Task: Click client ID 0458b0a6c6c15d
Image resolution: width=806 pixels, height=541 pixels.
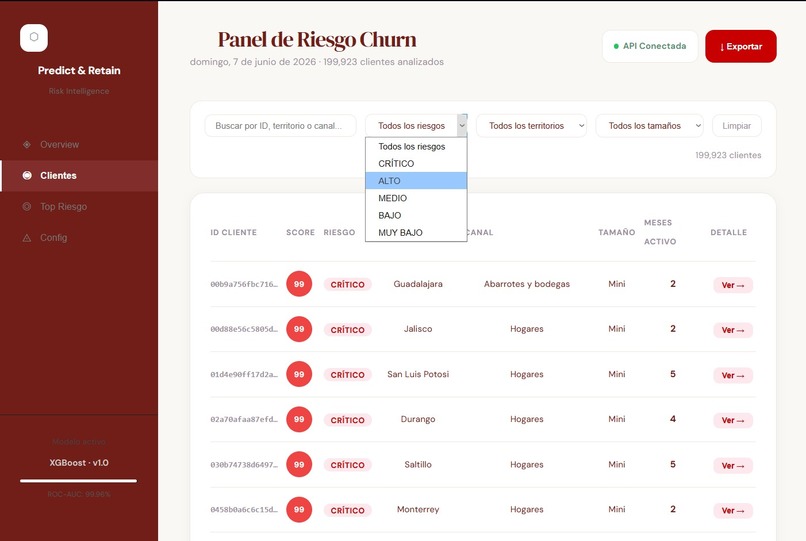Action: pos(244,510)
